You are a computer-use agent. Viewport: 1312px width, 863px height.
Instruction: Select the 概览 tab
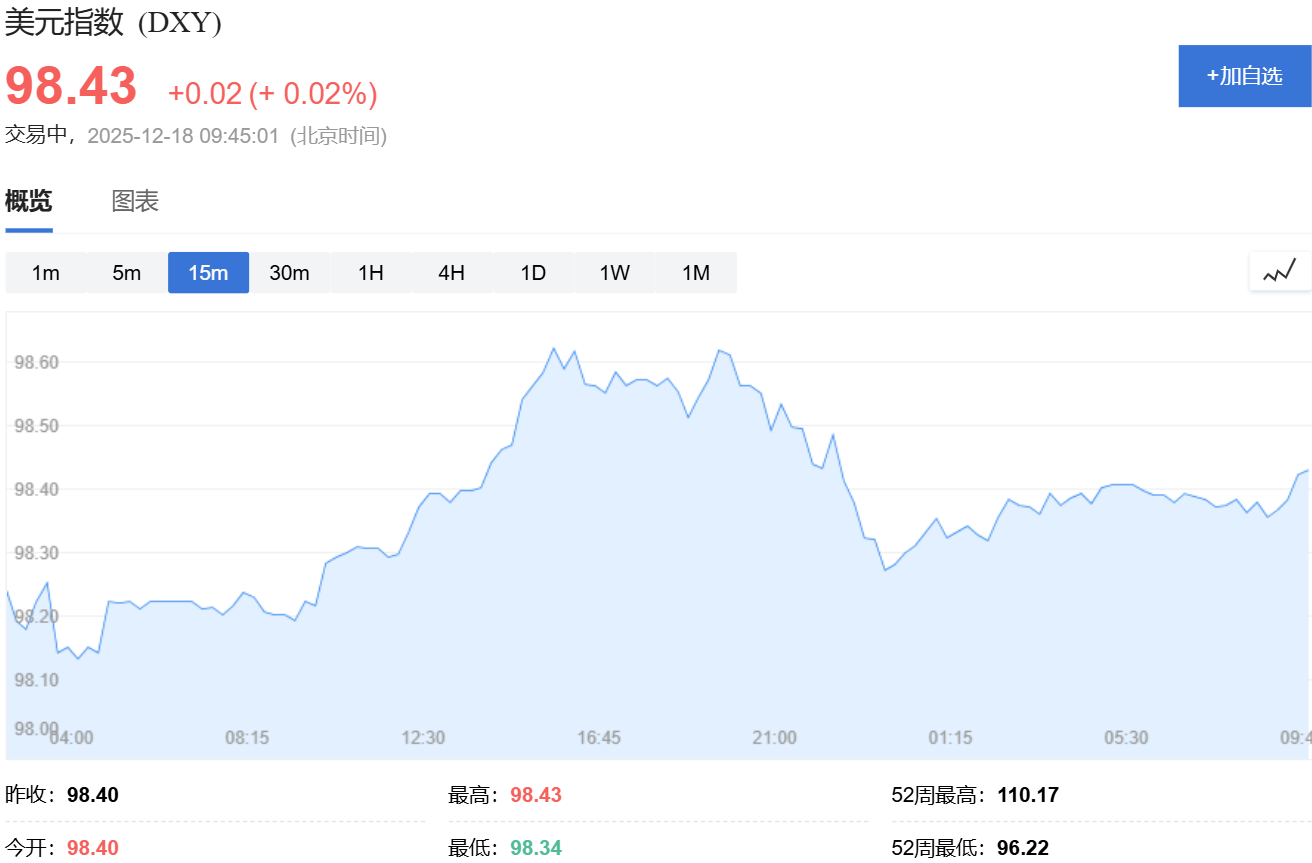[x=29, y=201]
